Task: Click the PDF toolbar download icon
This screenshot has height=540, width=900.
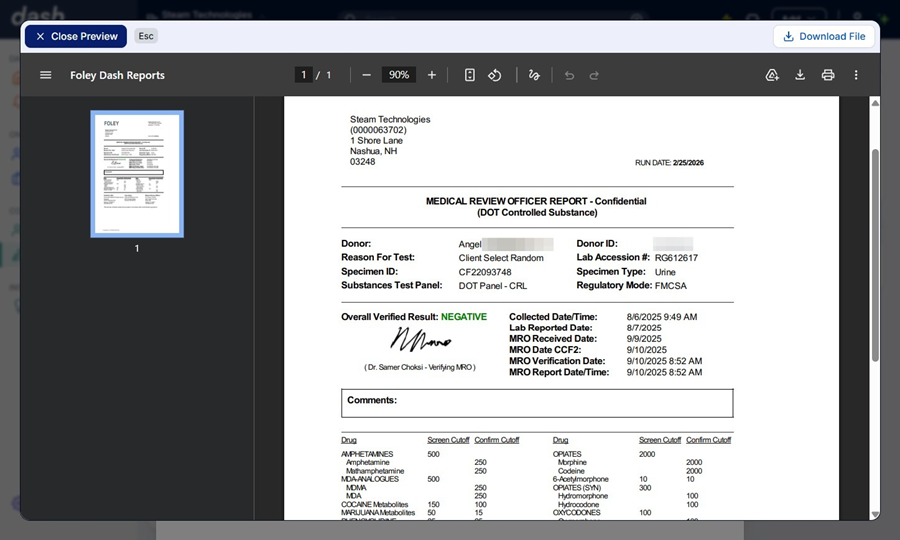Action: [x=800, y=75]
